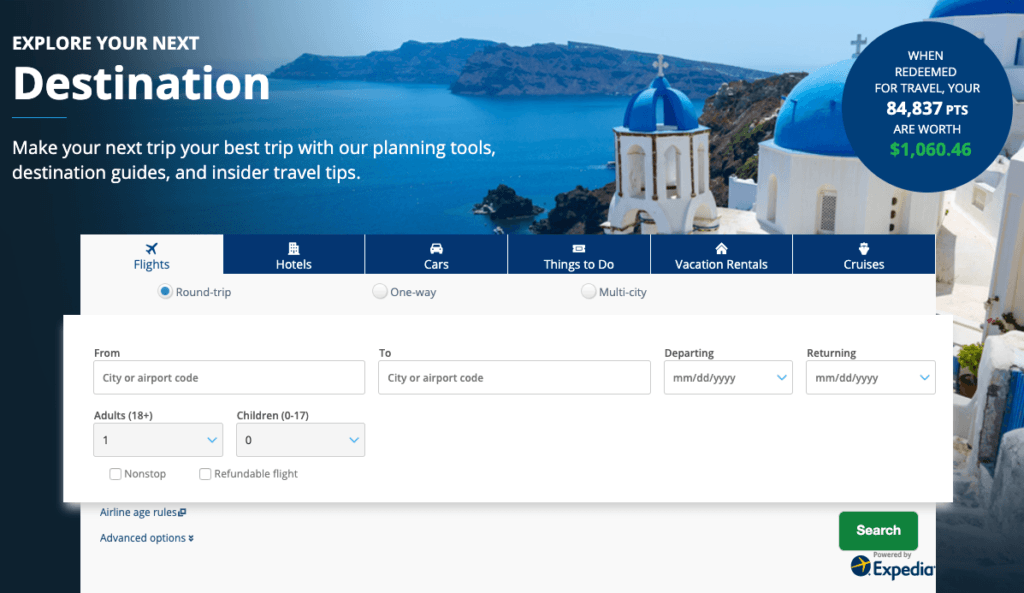Switch to the Cars tab label
Viewport: 1024px width, 593px height.
tap(436, 264)
